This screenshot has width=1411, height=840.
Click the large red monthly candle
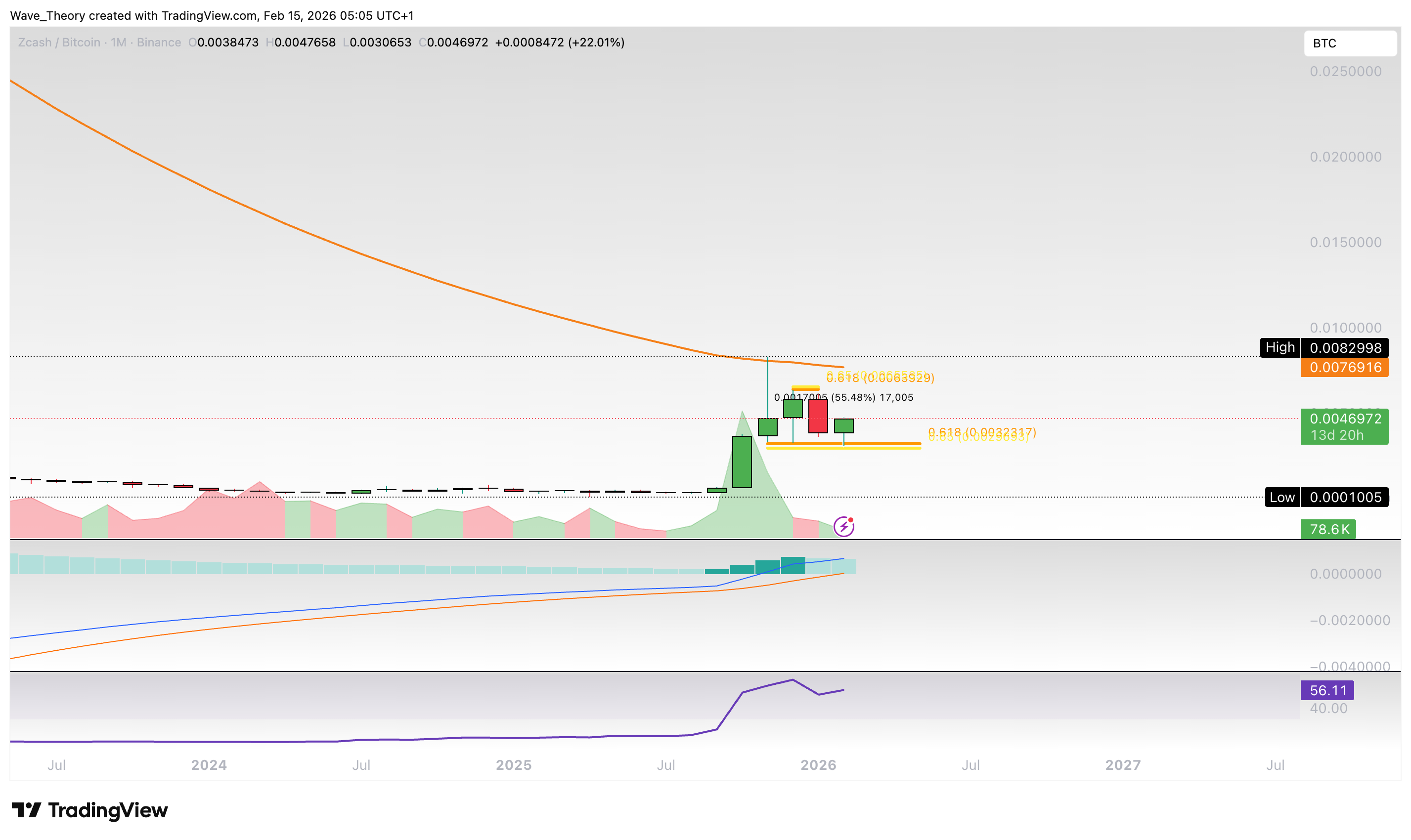(818, 416)
